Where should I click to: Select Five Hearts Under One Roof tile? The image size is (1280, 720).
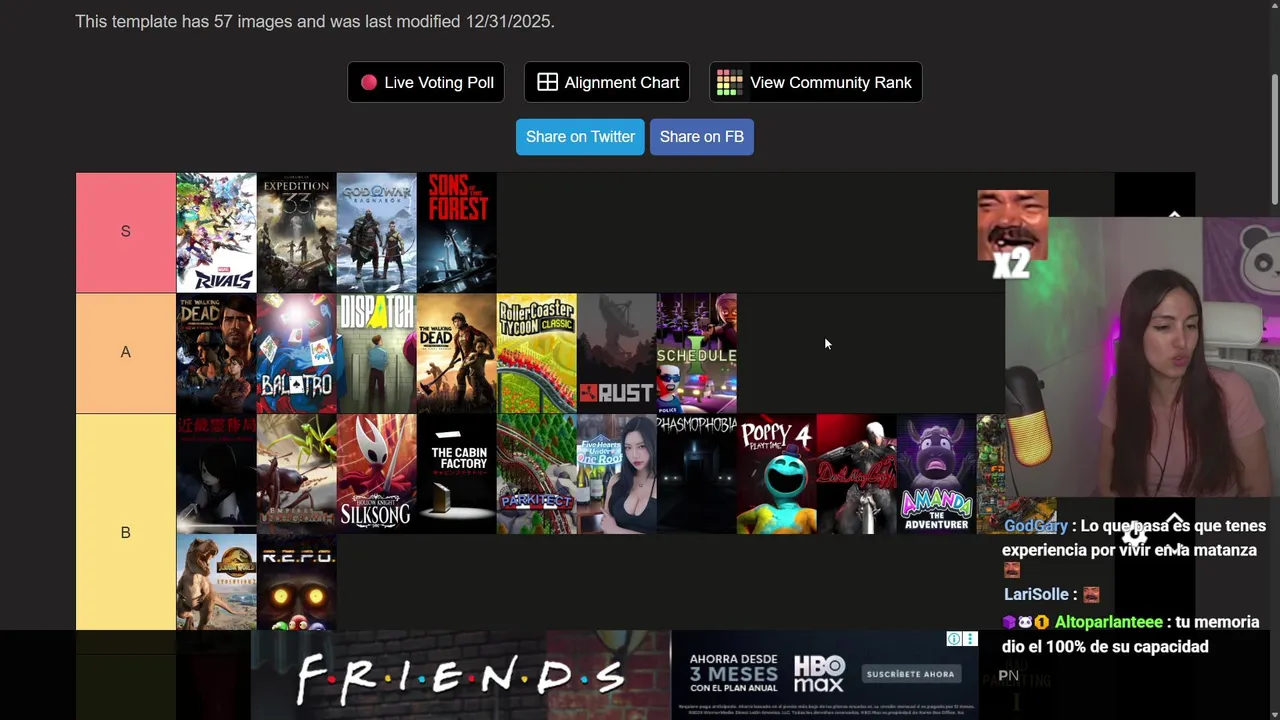tap(617, 474)
